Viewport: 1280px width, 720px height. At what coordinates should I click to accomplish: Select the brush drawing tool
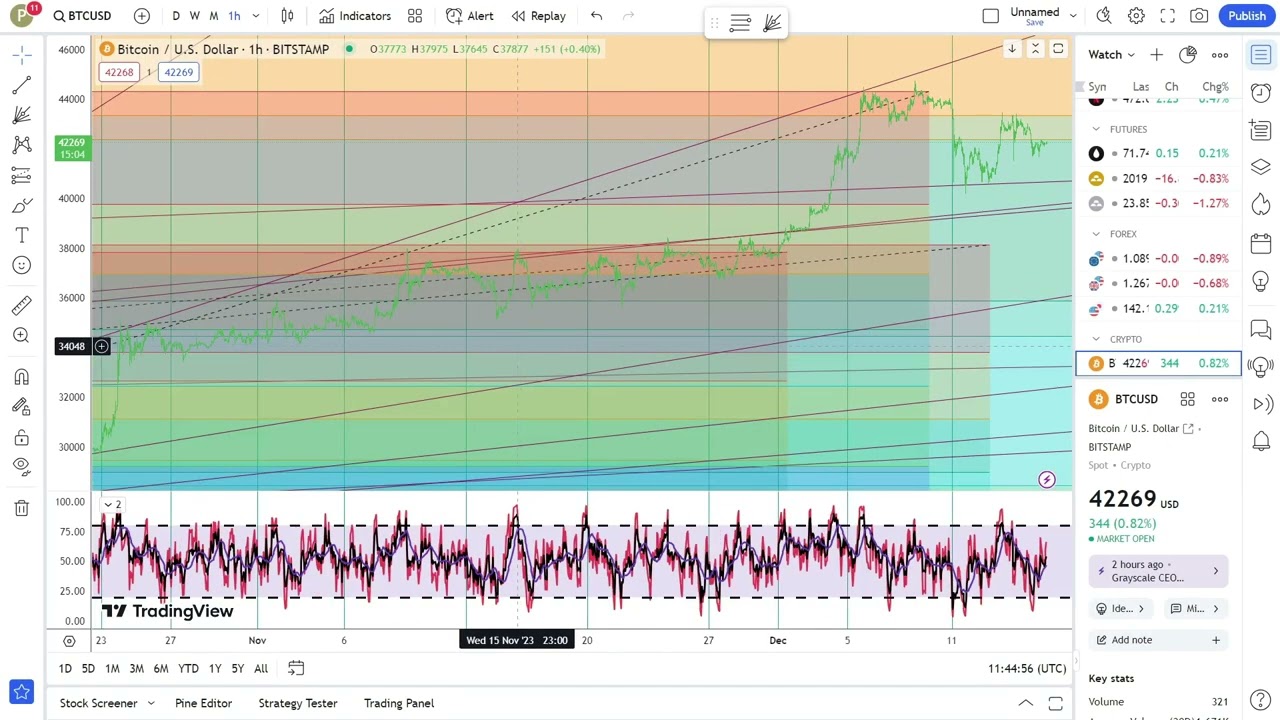pos(21,206)
